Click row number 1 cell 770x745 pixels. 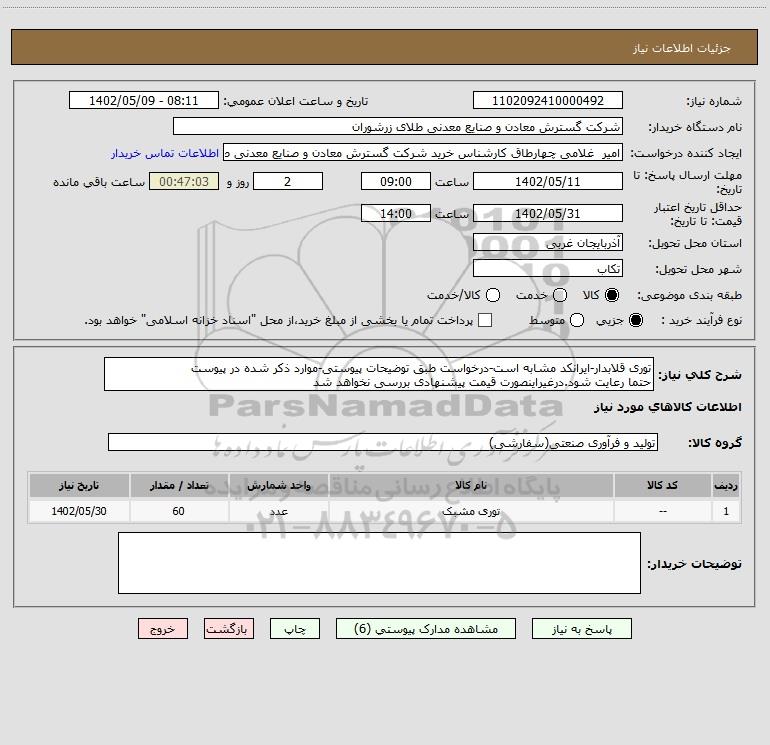click(726, 511)
